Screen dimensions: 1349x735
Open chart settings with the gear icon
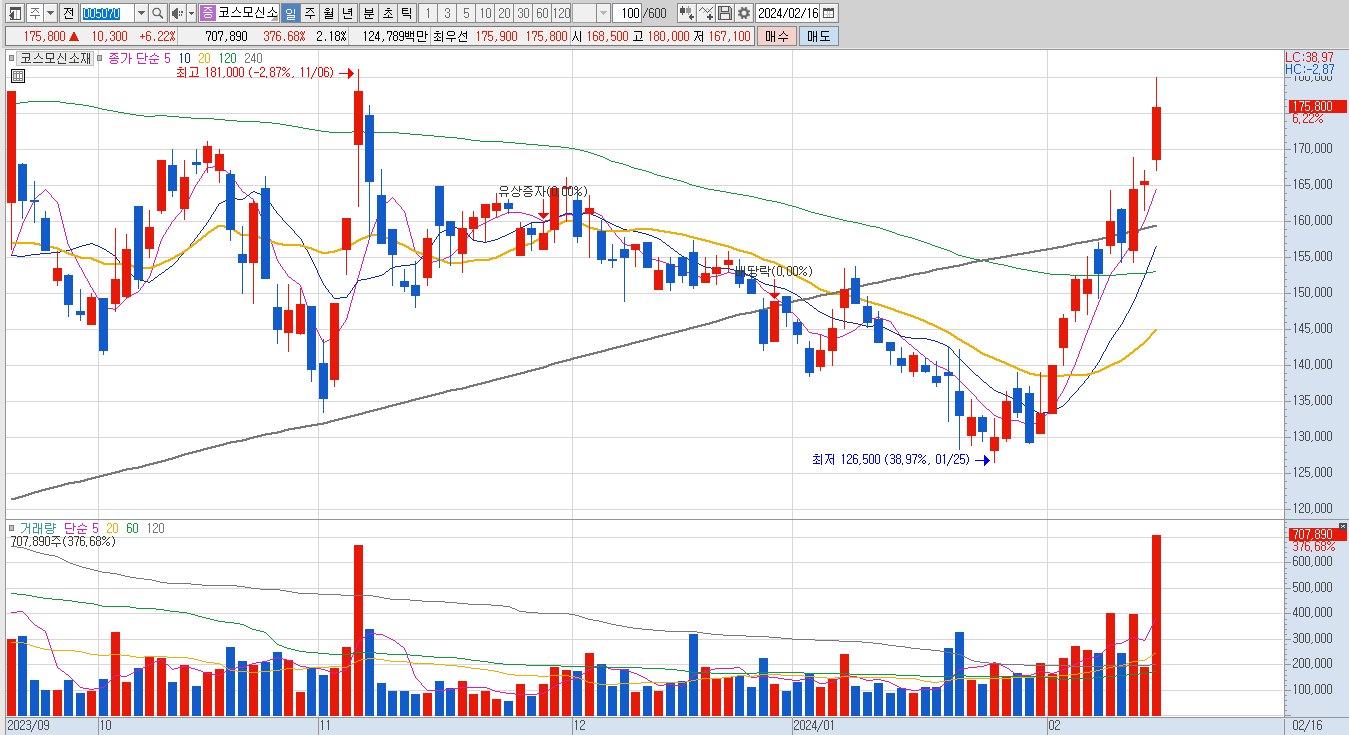tap(743, 13)
